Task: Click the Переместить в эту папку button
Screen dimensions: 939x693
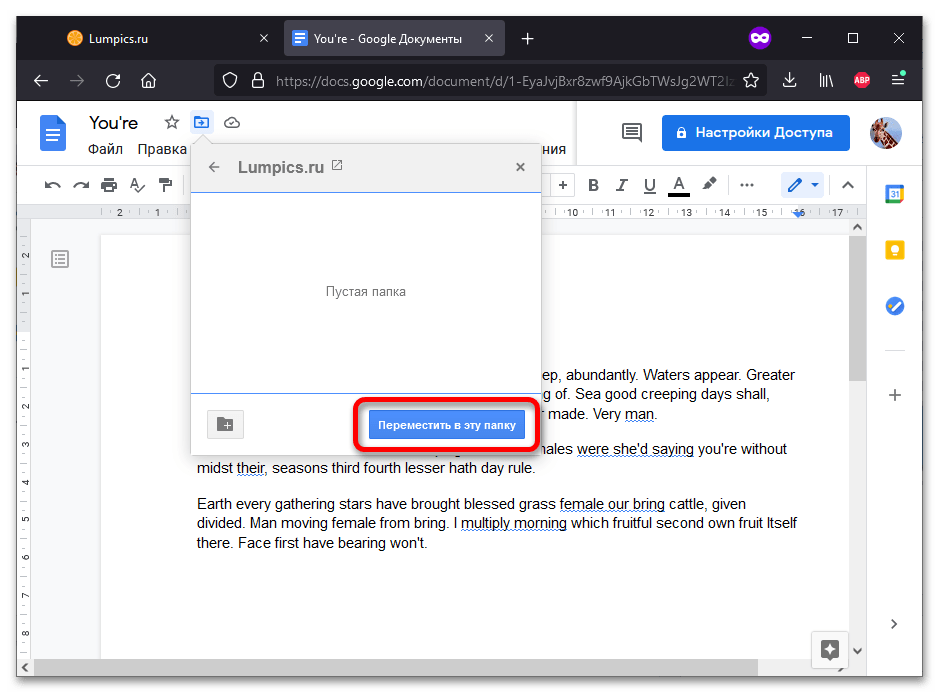Action: (x=446, y=426)
